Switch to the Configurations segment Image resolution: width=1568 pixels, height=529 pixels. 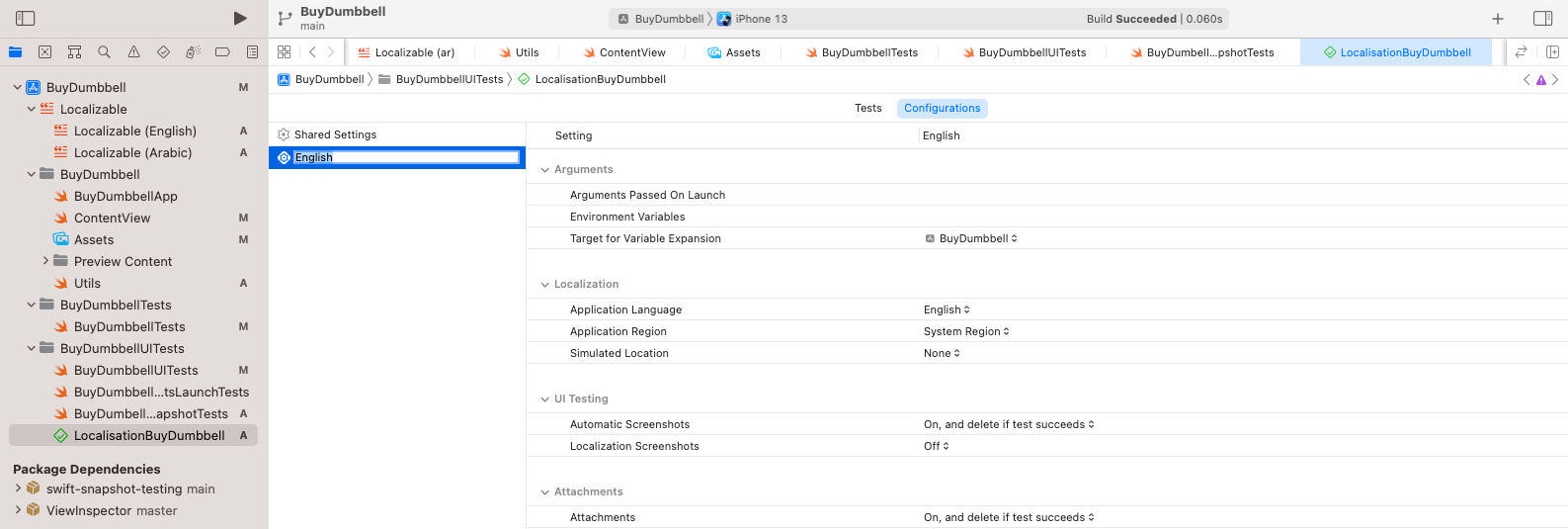(943, 108)
